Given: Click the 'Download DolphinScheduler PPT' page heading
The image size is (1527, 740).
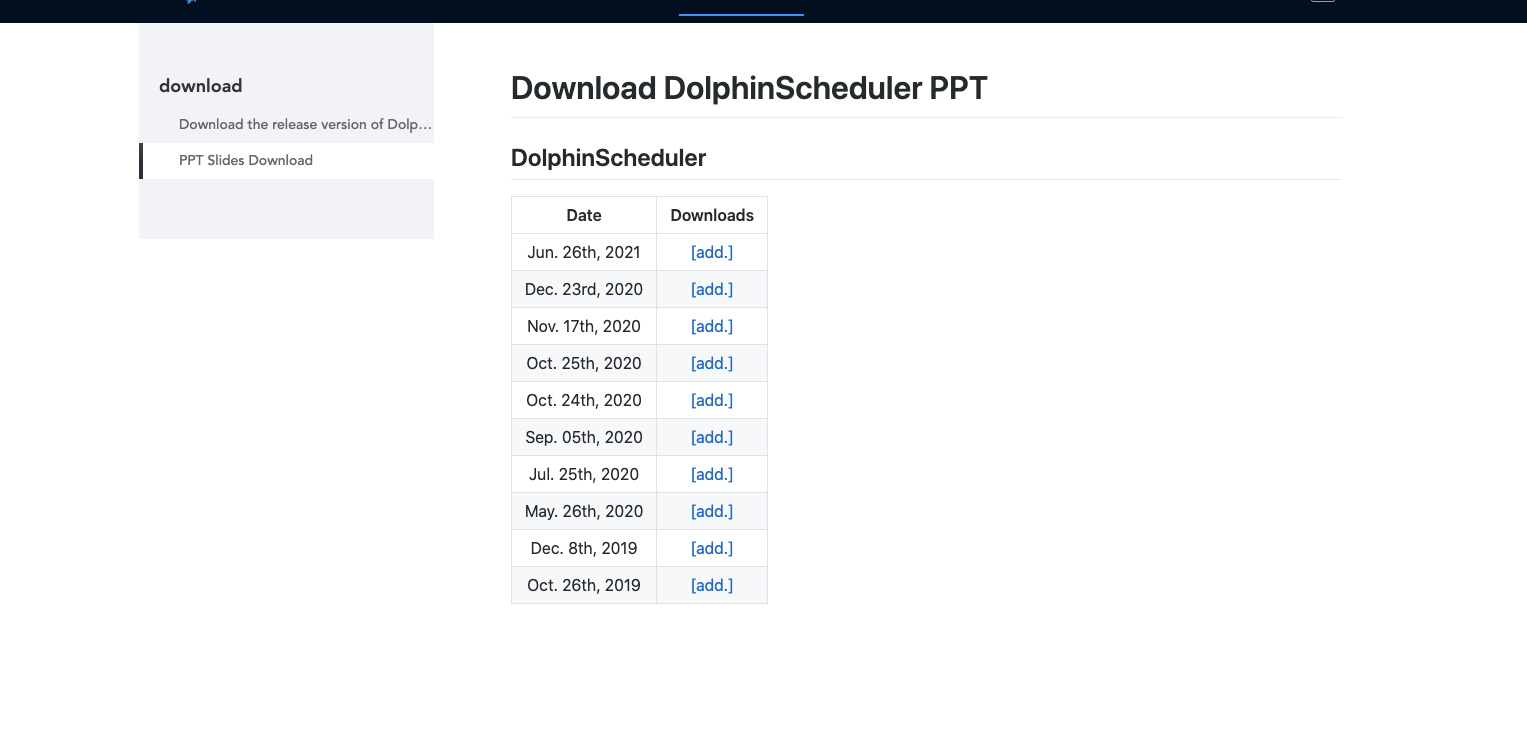Looking at the screenshot, I should (x=749, y=88).
